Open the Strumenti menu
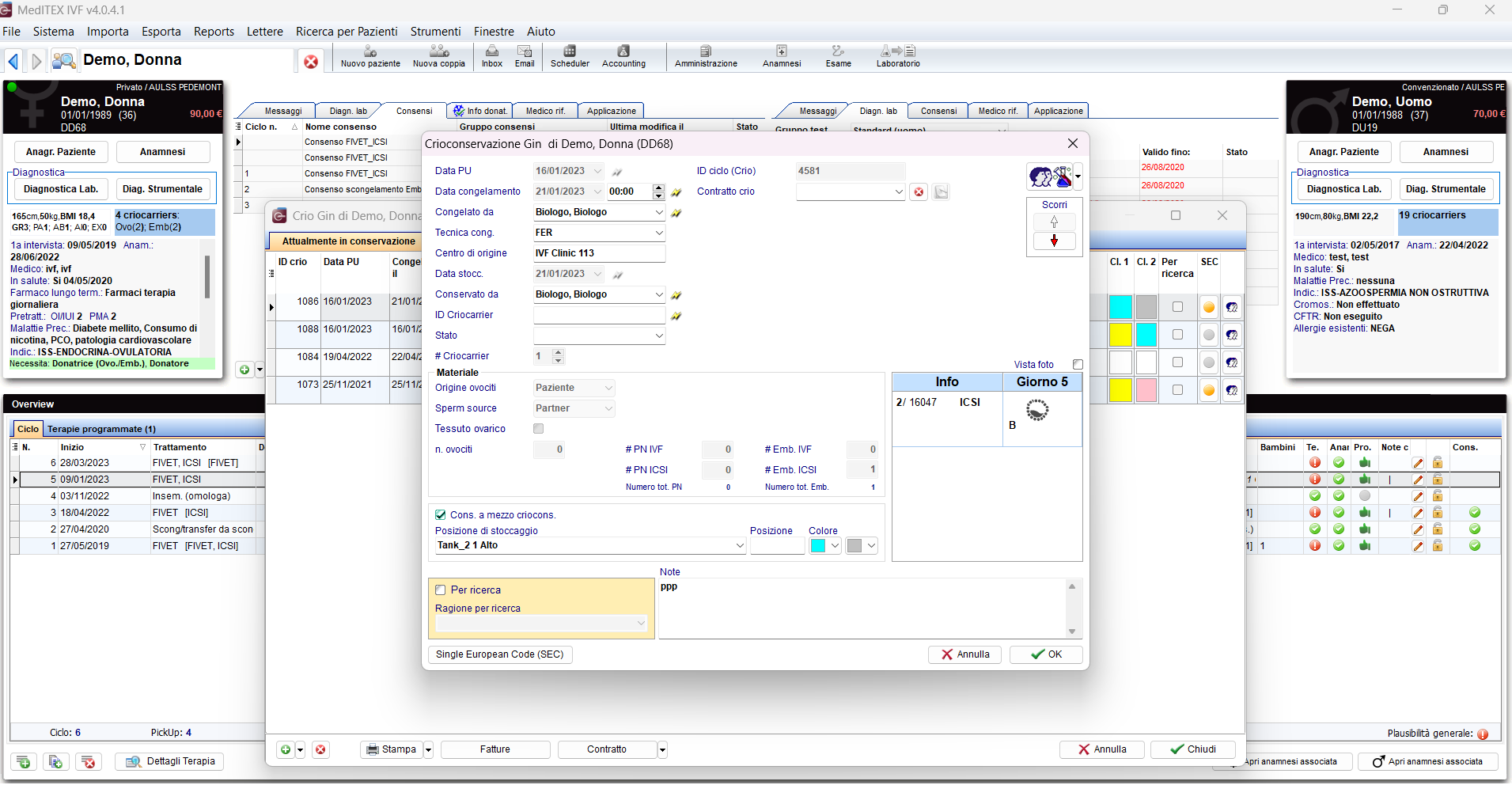 435,32
